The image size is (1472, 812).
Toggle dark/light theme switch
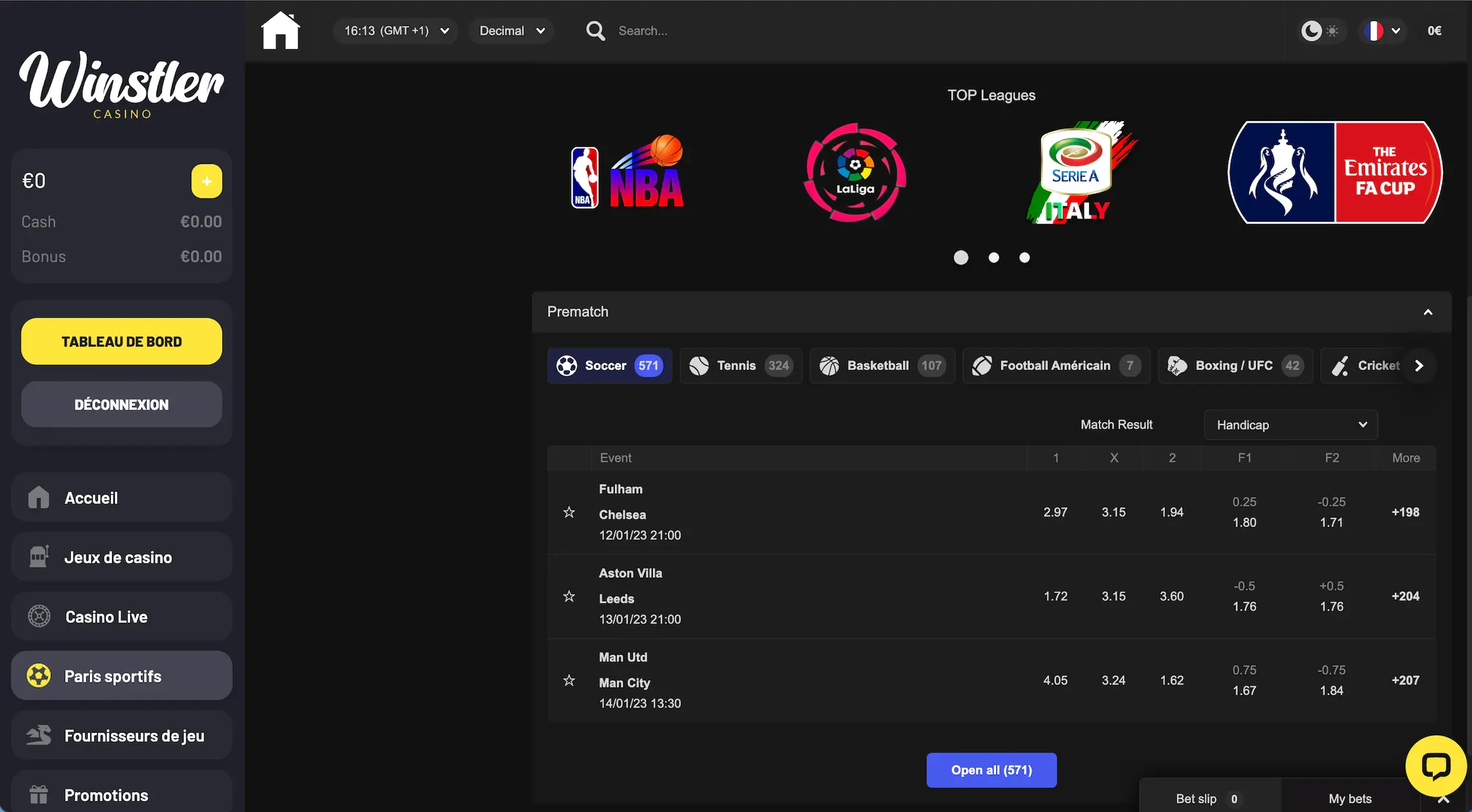tap(1321, 30)
